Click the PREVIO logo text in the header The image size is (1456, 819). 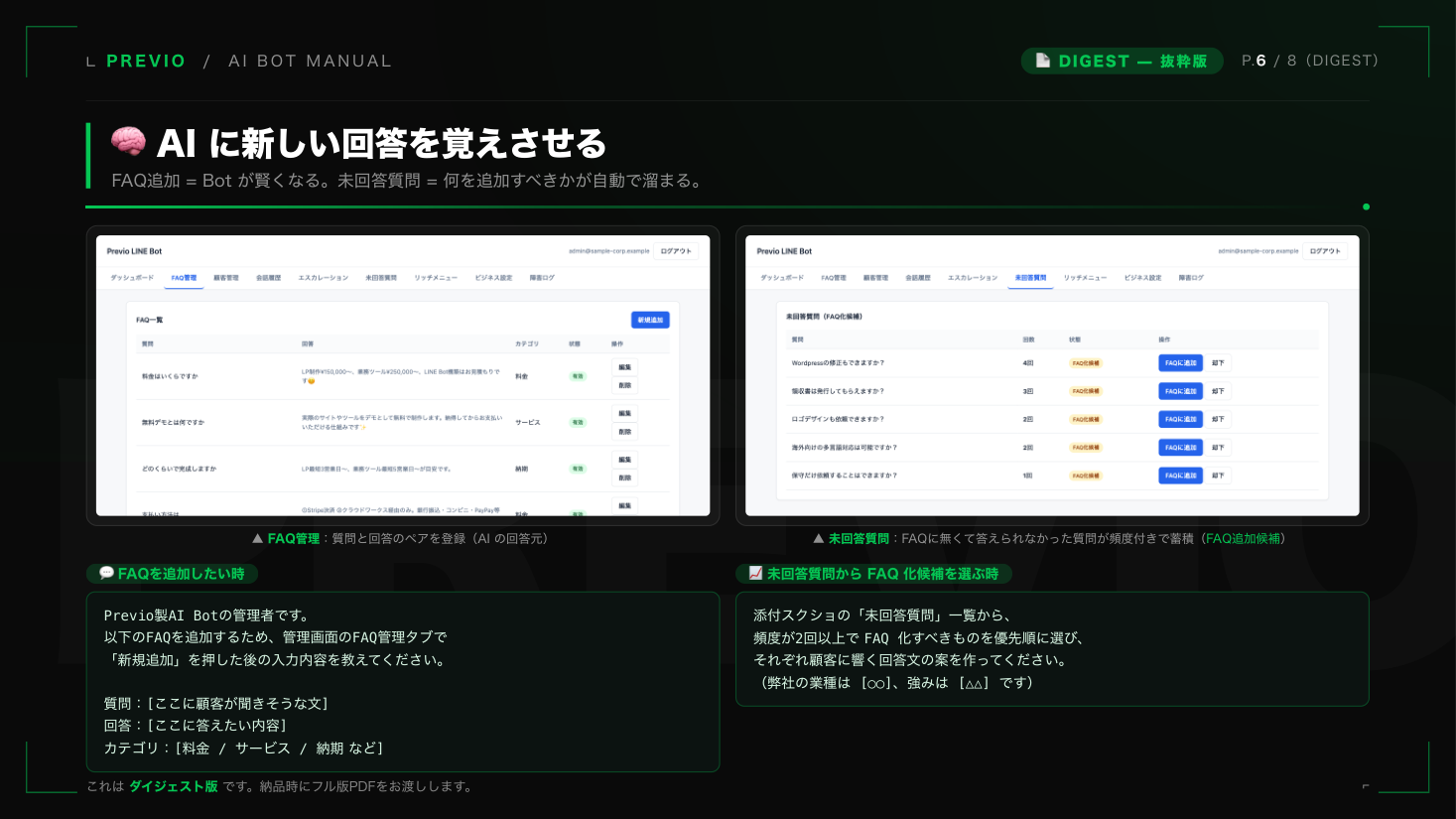146,61
